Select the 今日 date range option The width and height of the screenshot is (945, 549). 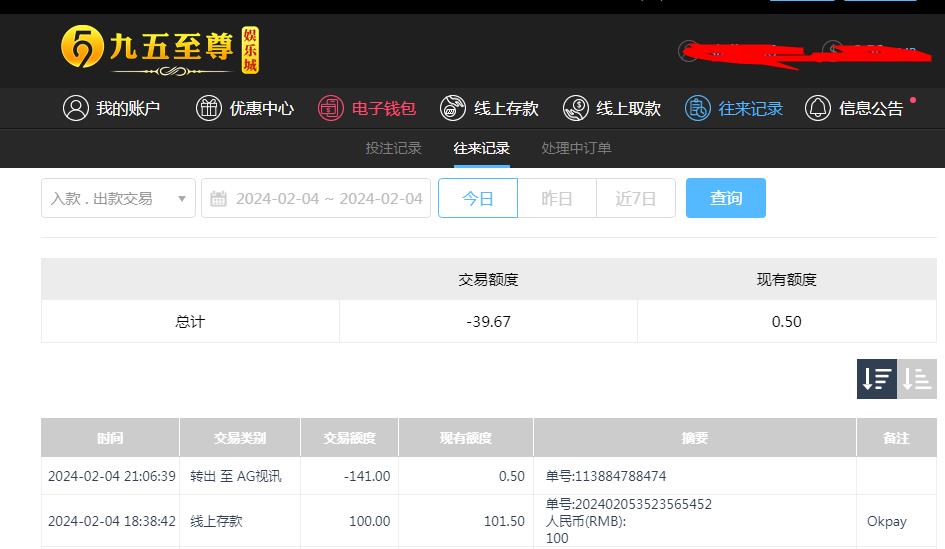(478, 198)
